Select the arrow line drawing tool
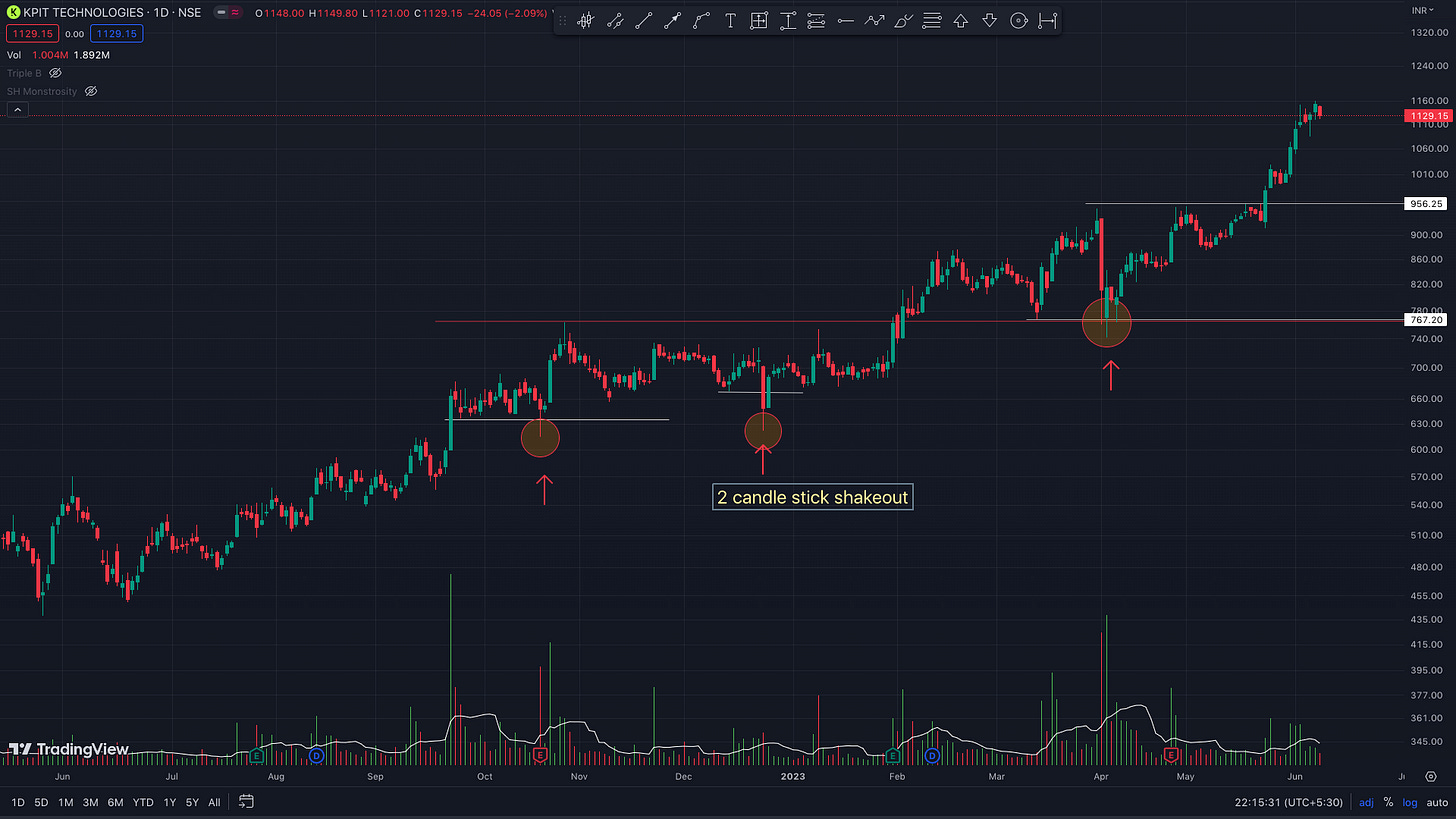 pos(673,20)
